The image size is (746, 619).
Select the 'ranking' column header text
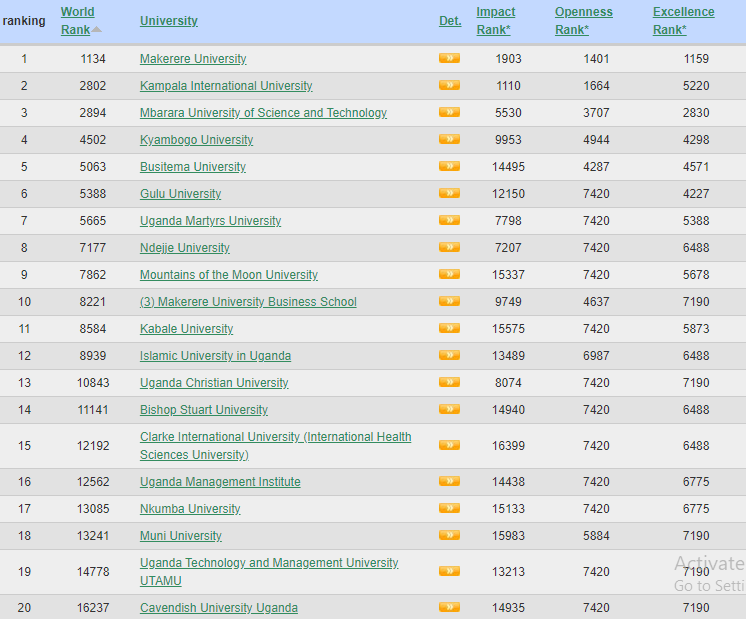click(24, 21)
